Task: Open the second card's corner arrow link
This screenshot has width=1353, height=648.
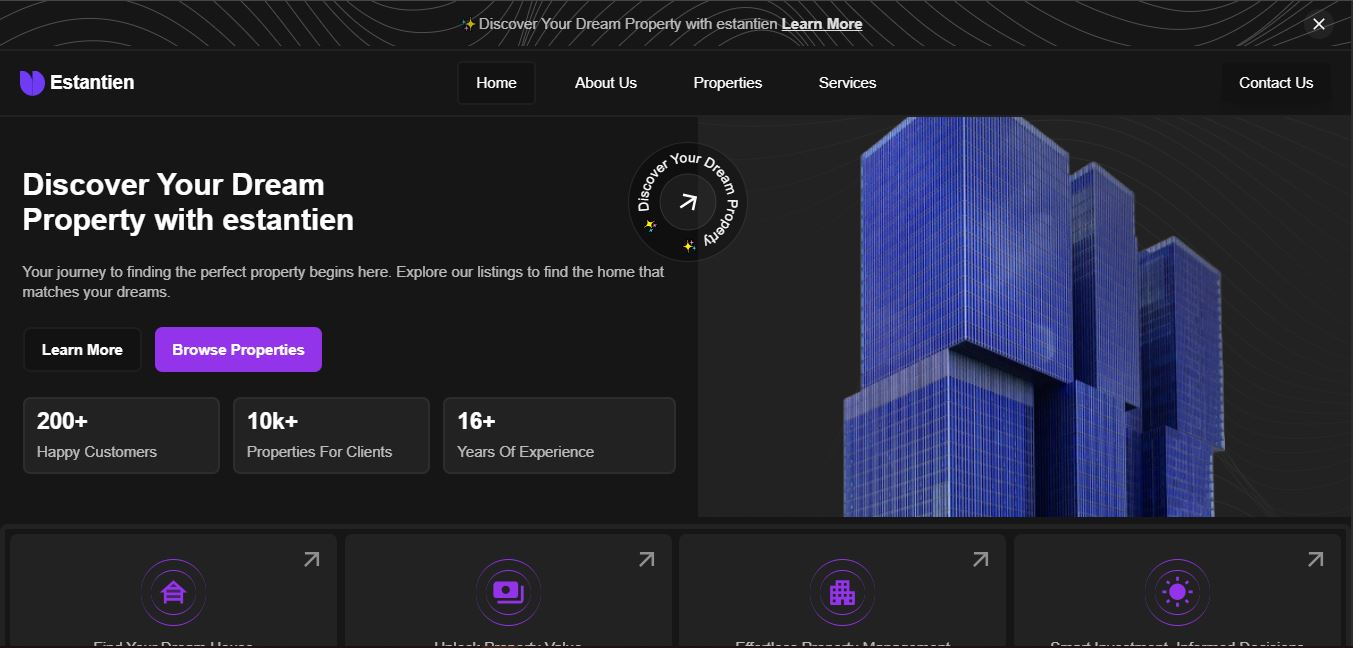Action: click(647, 560)
